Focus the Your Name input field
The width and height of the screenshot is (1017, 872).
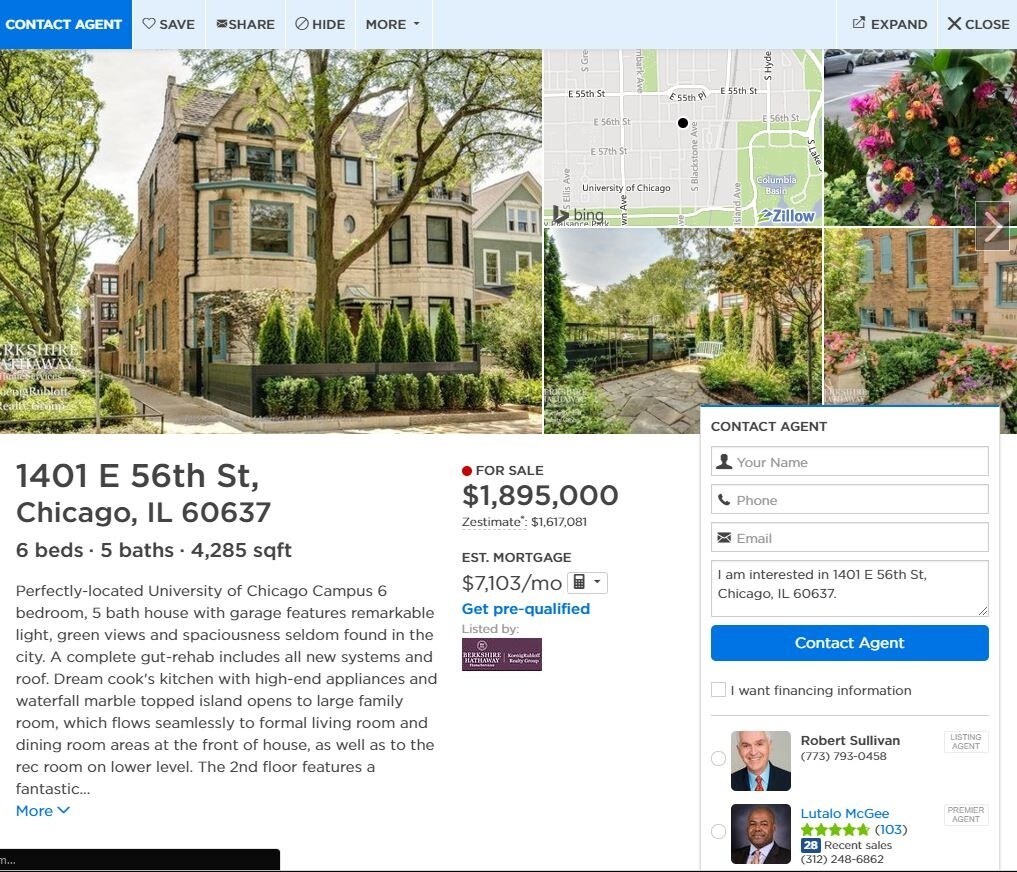849,461
